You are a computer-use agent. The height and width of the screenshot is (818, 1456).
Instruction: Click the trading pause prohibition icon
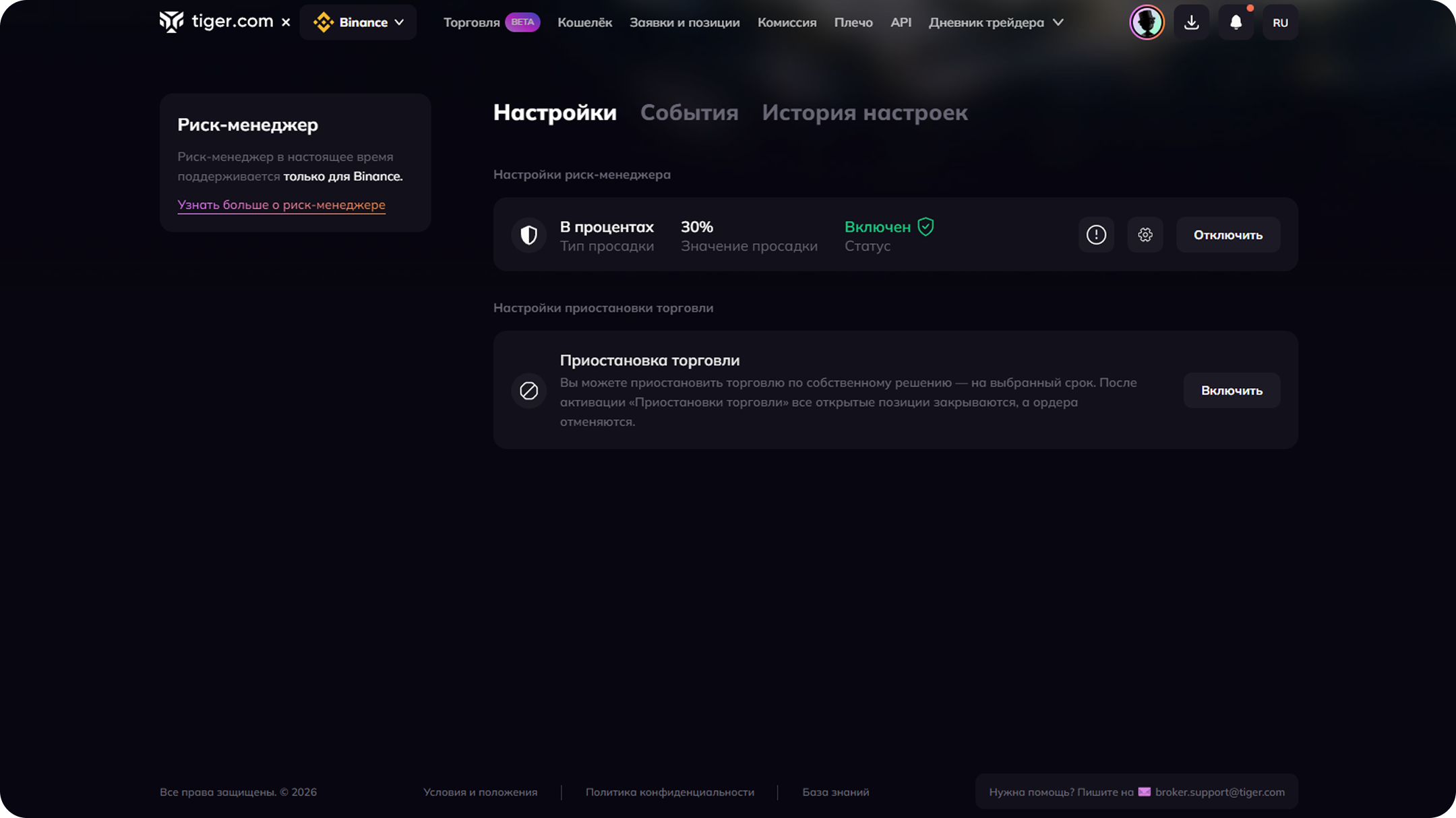click(529, 390)
